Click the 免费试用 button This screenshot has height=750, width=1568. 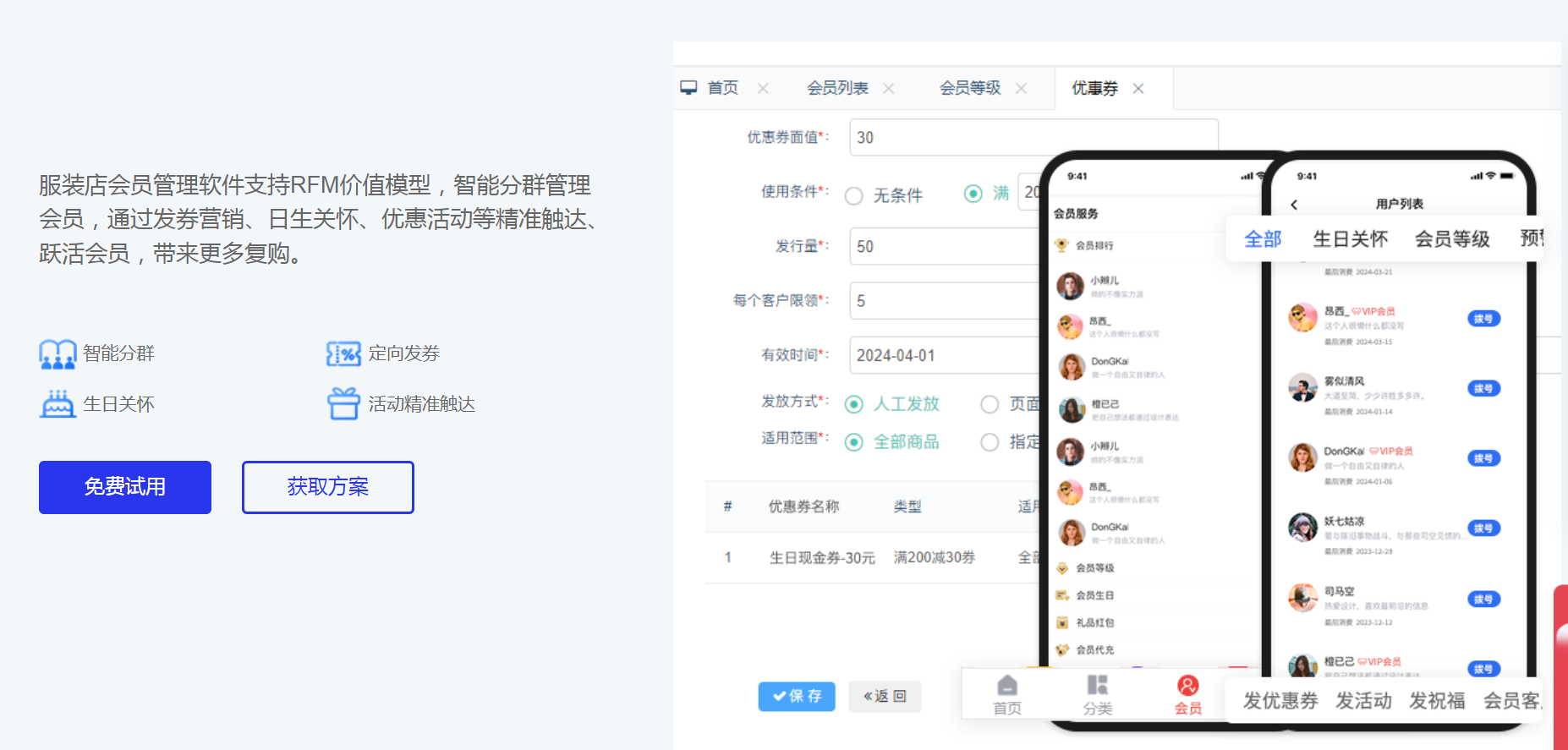[125, 487]
